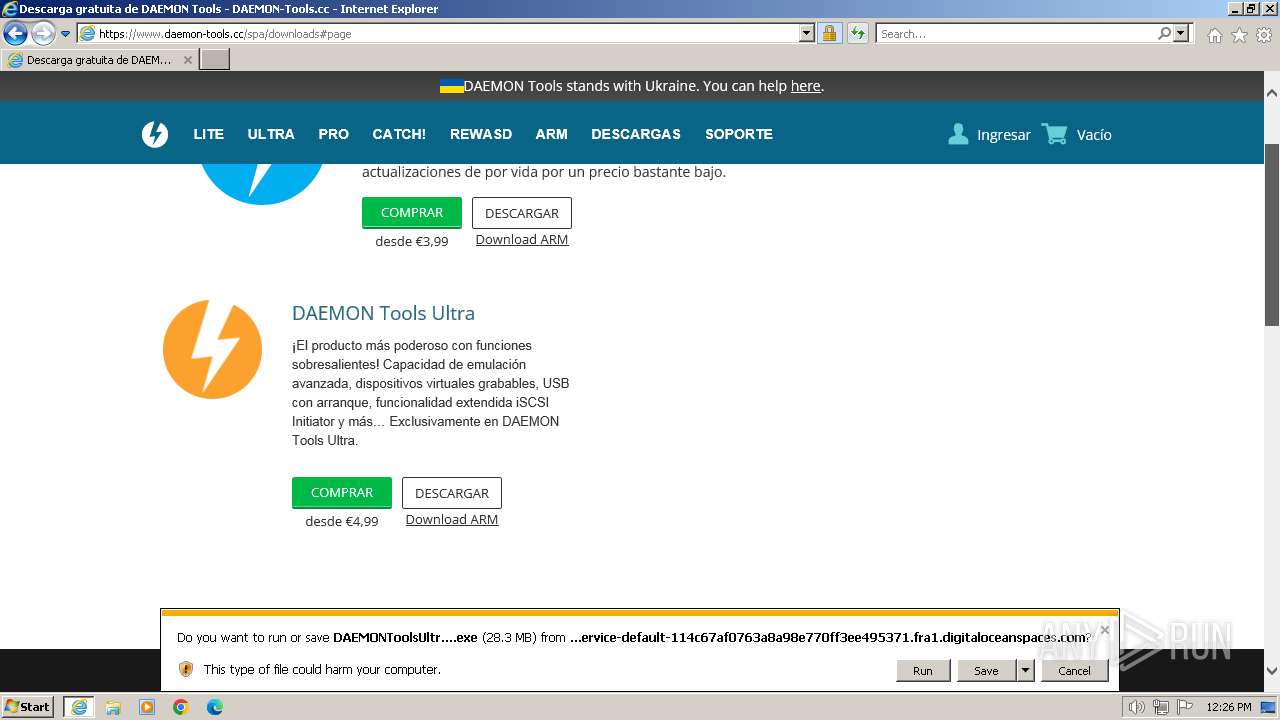Open the search provider dropdown arrow
Image resolution: width=1280 pixels, height=720 pixels.
tap(1181, 34)
